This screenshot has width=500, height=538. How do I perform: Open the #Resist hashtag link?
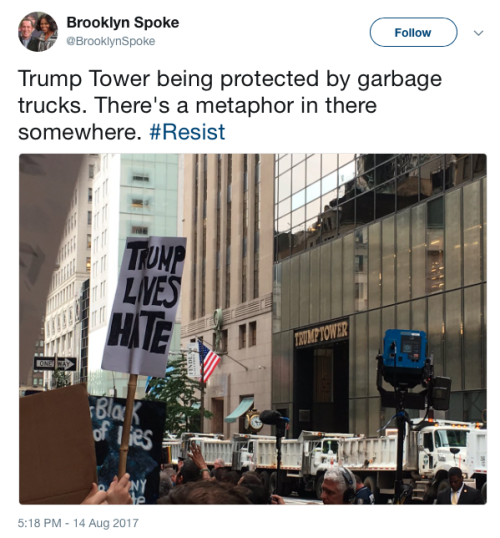187,132
